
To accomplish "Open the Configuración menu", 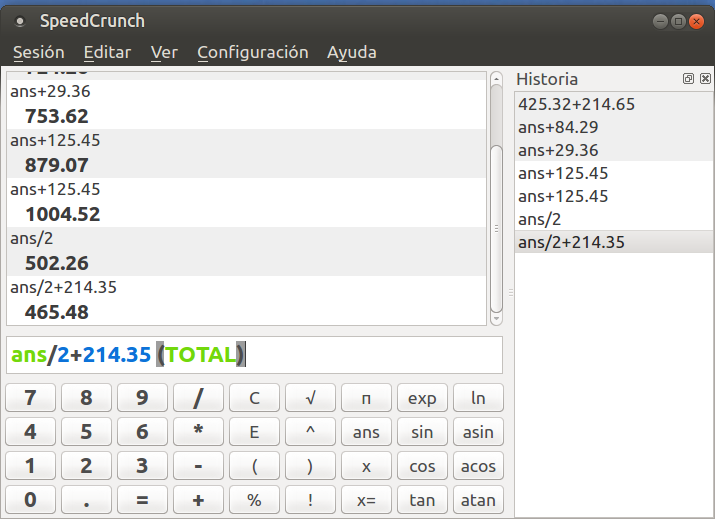I will click(253, 52).
